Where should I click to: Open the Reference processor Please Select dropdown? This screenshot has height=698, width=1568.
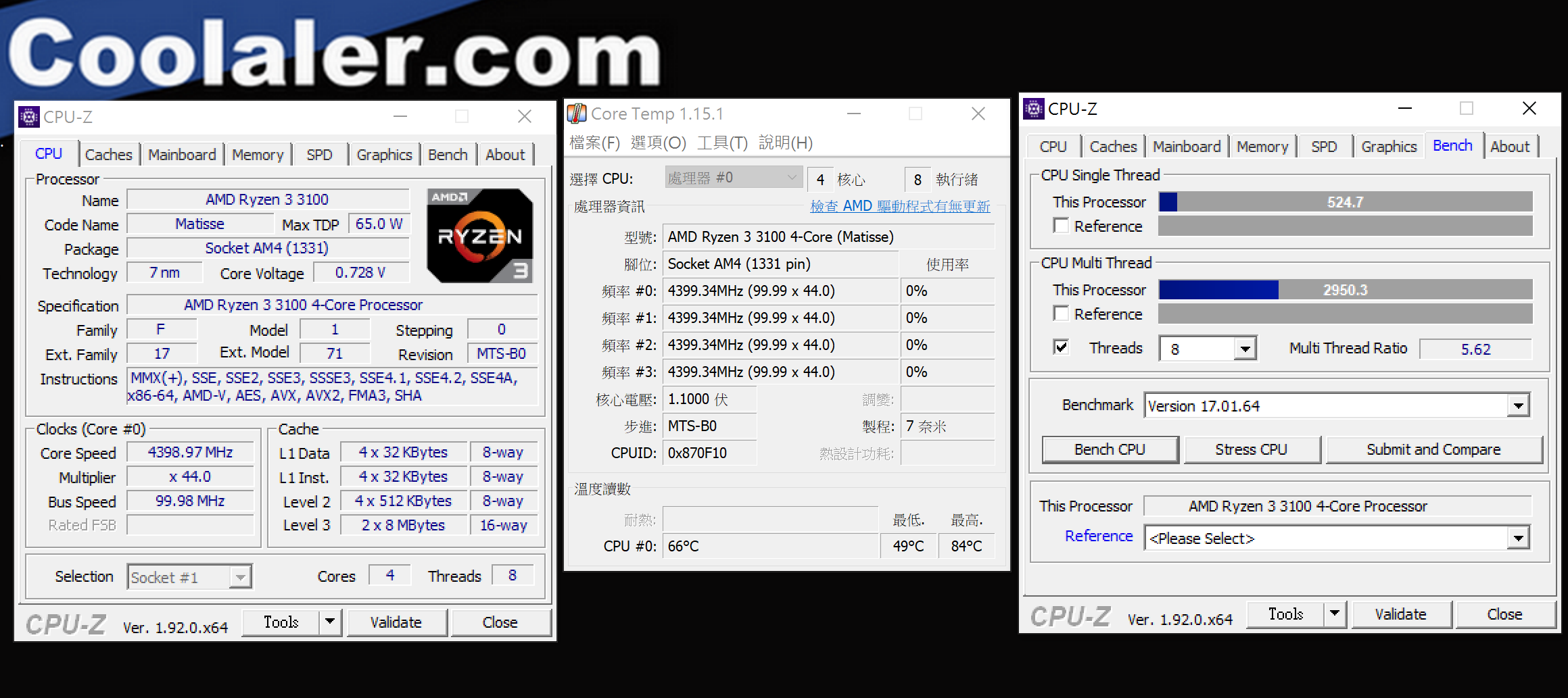pos(1519,539)
